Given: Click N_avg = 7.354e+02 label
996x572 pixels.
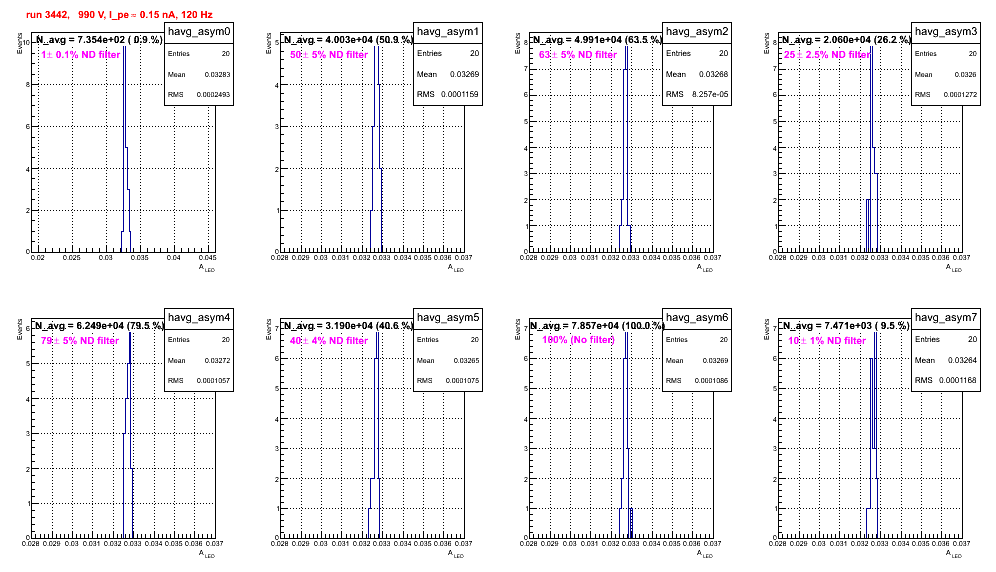Looking at the screenshot, I should (99, 39).
